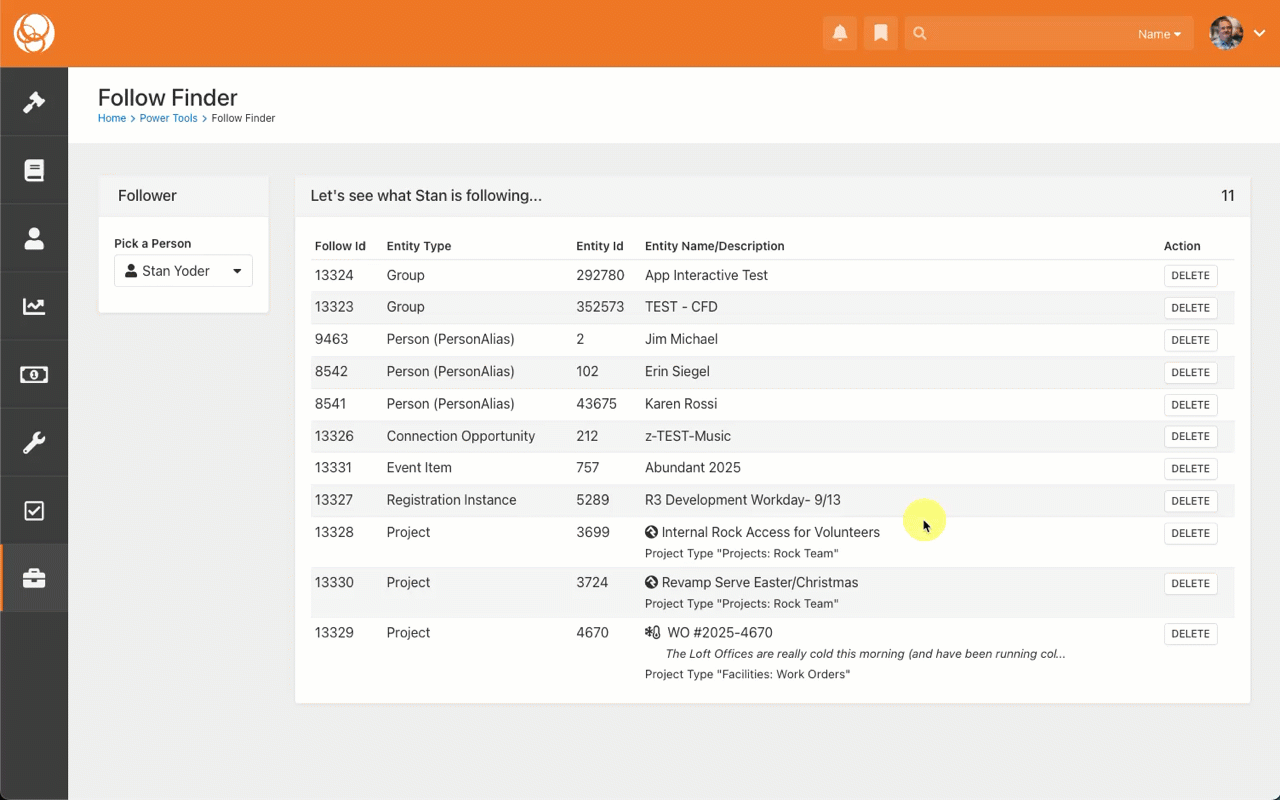Open the wrench sidebar icon
This screenshot has height=800, width=1280.
34,442
